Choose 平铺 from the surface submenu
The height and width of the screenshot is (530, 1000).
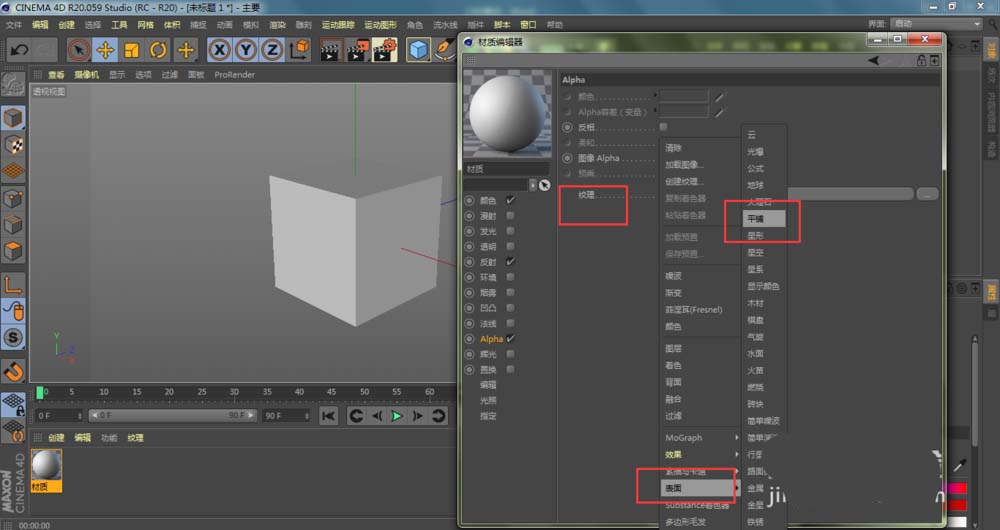click(765, 219)
